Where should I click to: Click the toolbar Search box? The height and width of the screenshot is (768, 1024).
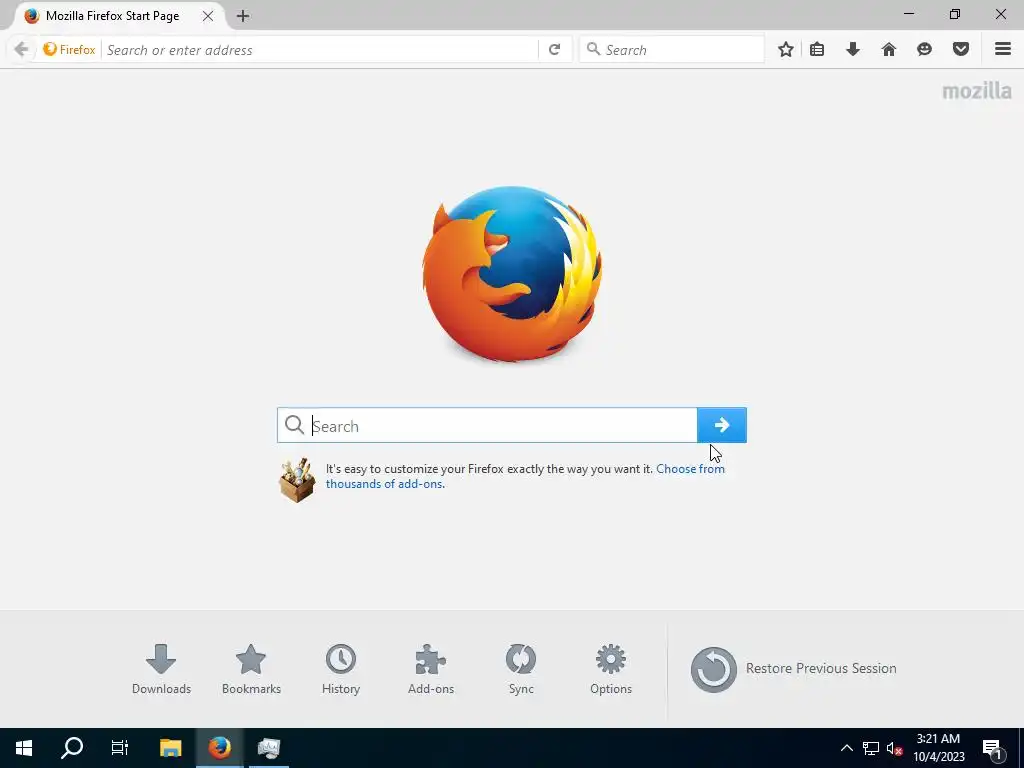(x=672, y=50)
